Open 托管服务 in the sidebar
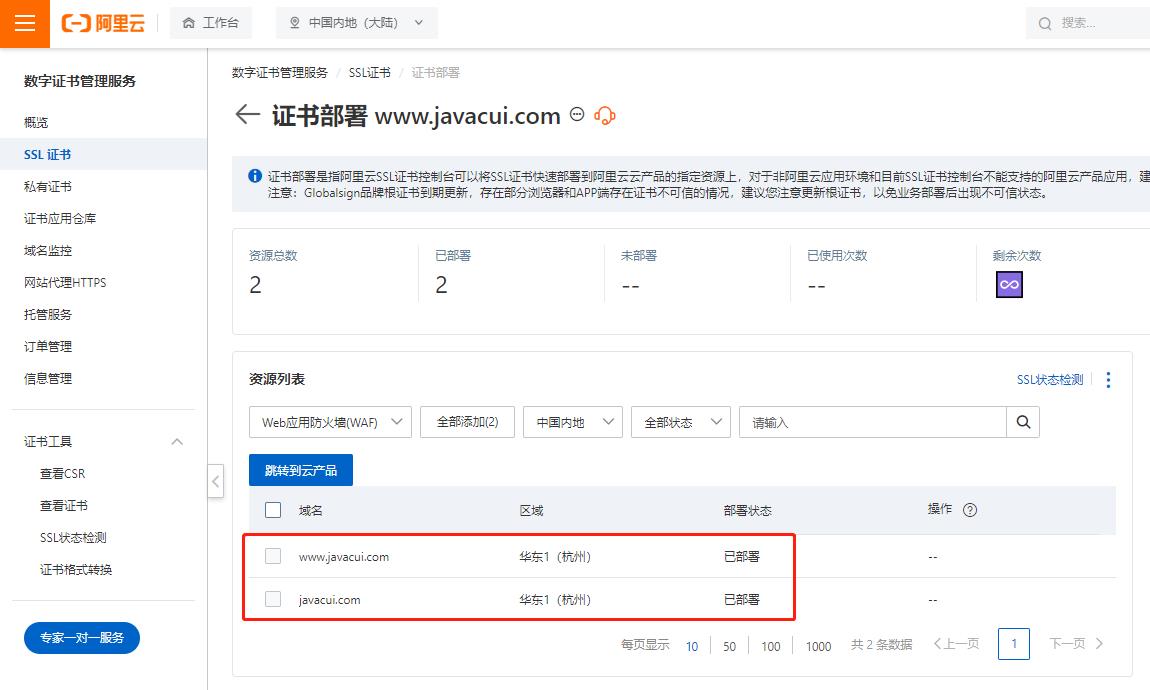Image resolution: width=1150 pixels, height=690 pixels. (x=48, y=314)
